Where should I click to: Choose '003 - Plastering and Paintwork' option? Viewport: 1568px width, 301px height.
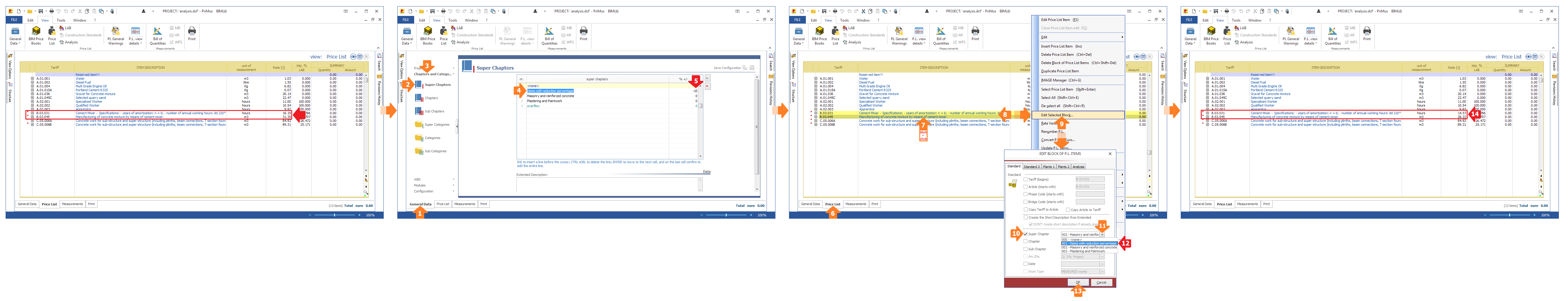(1089, 251)
